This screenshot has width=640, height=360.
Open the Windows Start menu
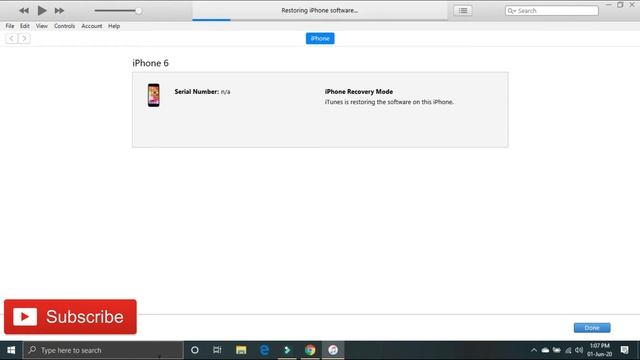click(11, 350)
